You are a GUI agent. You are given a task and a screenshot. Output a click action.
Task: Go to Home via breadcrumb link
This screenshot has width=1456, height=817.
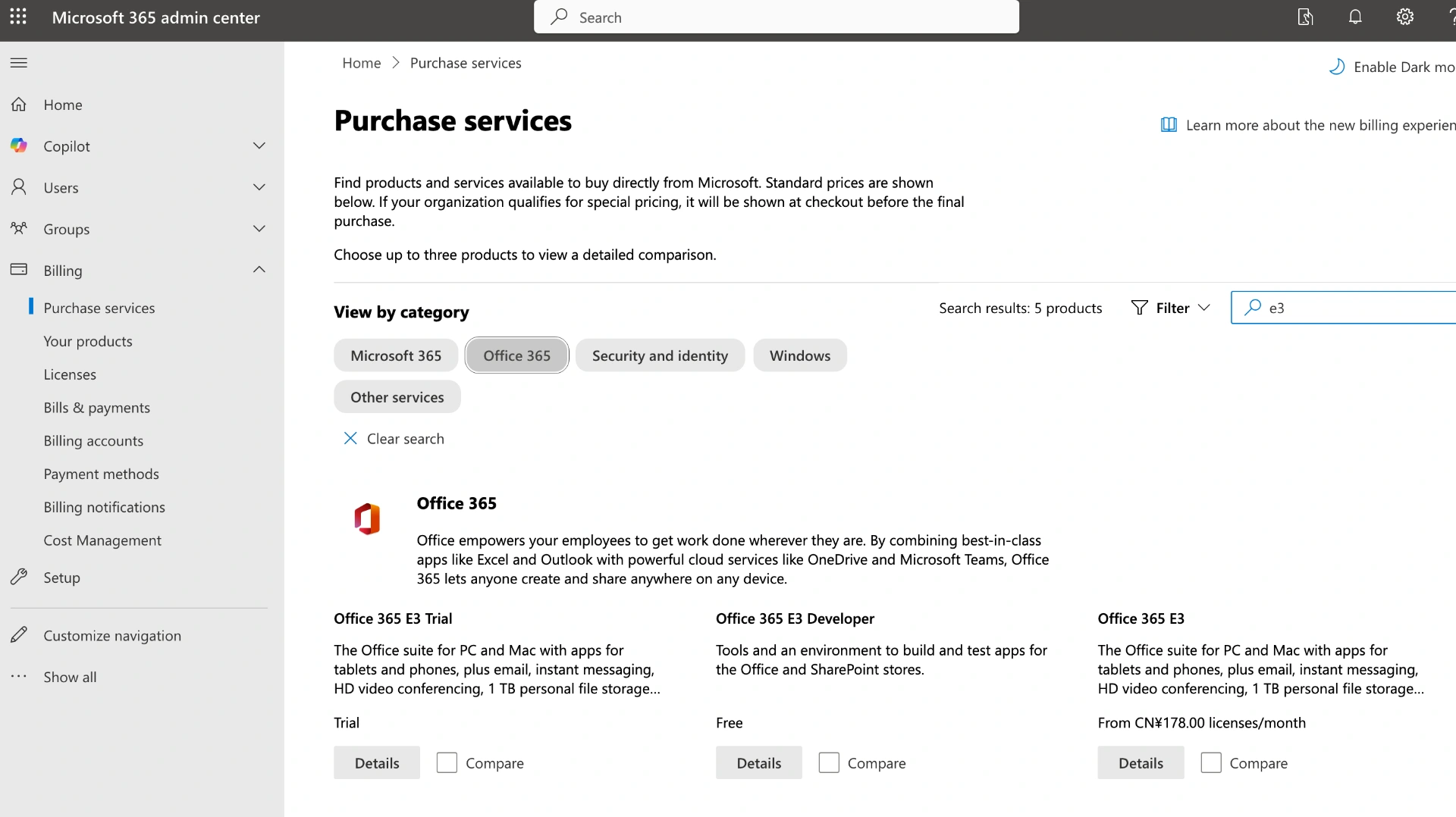click(x=361, y=63)
